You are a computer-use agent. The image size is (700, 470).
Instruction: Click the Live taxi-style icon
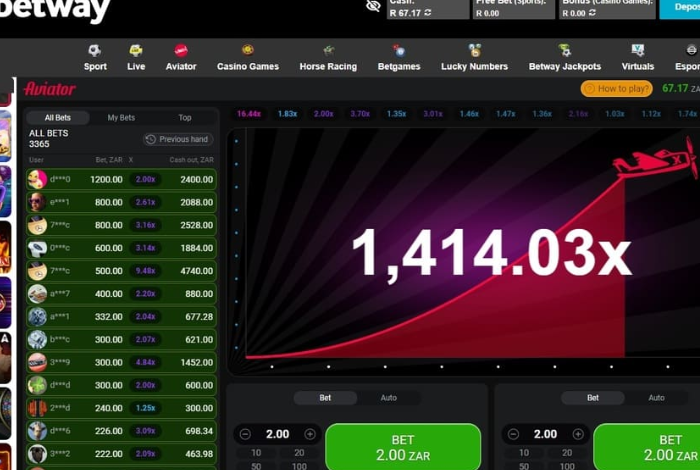(136, 50)
